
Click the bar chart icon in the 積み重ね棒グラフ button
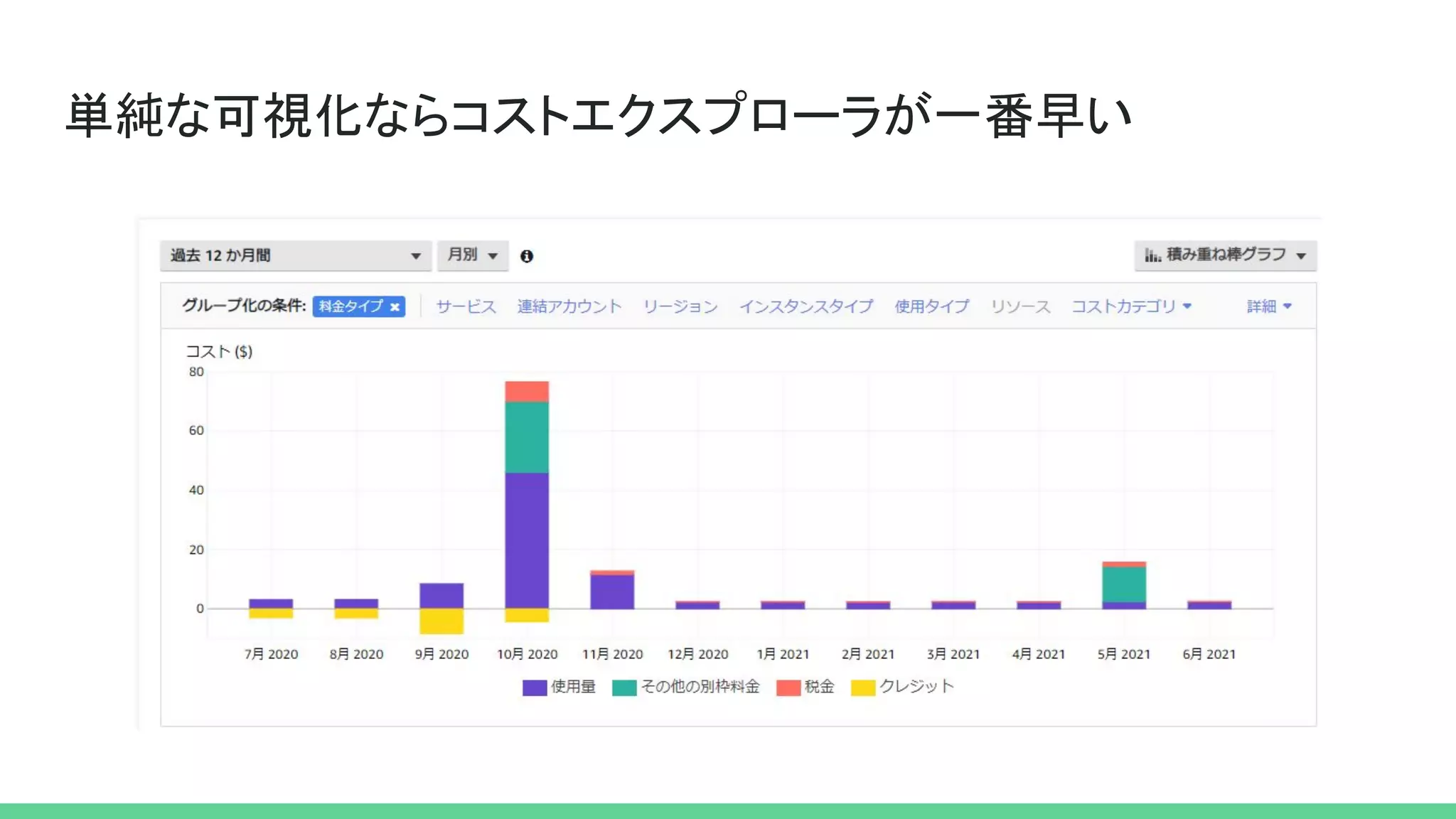[1152, 255]
